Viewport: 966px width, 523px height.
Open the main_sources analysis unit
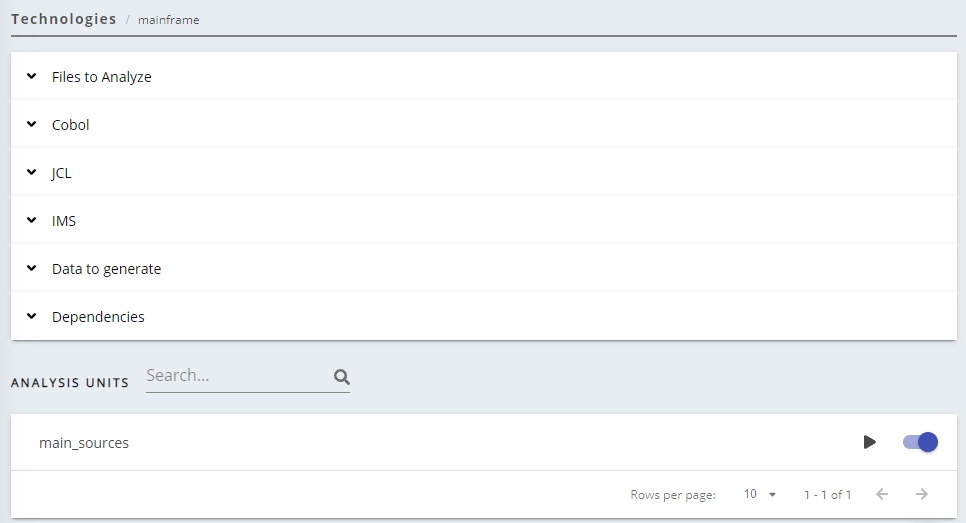(x=84, y=443)
